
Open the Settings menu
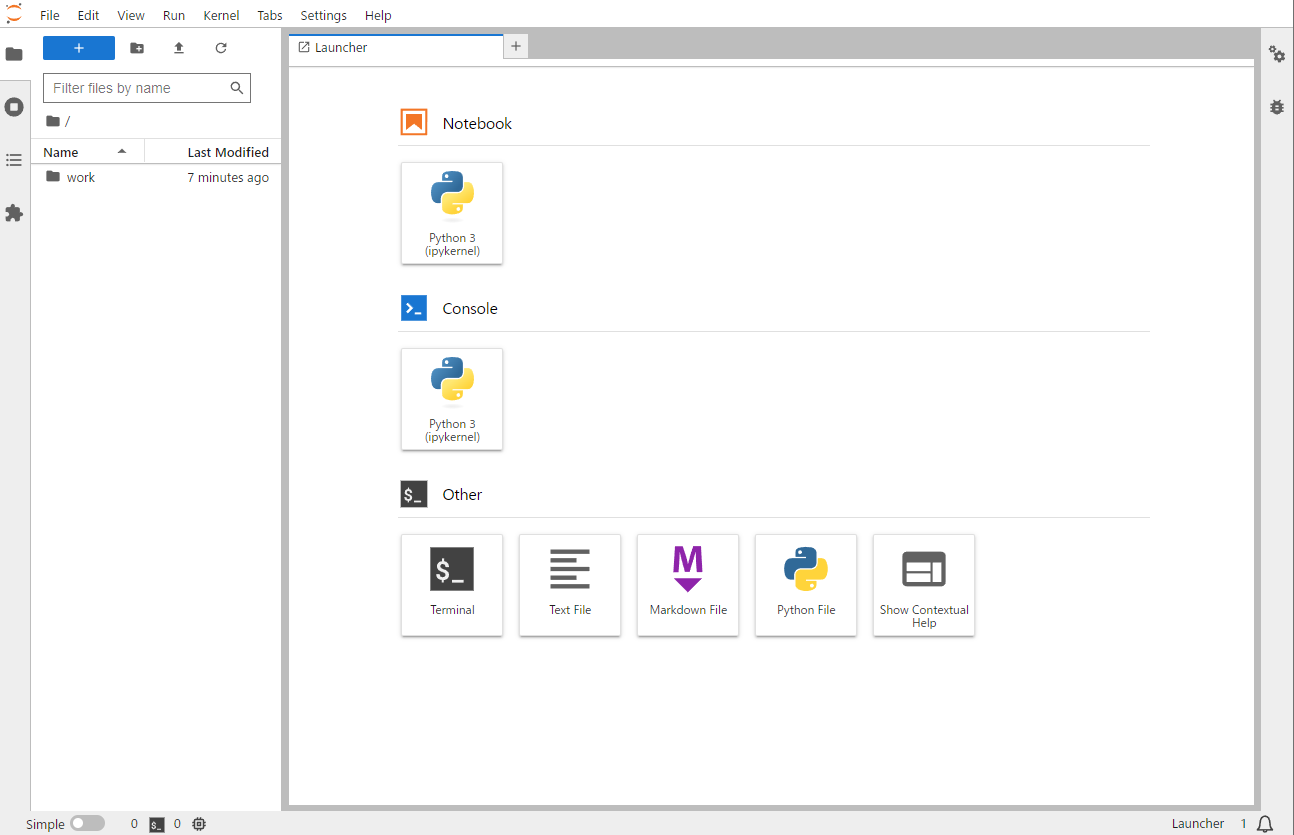point(323,15)
